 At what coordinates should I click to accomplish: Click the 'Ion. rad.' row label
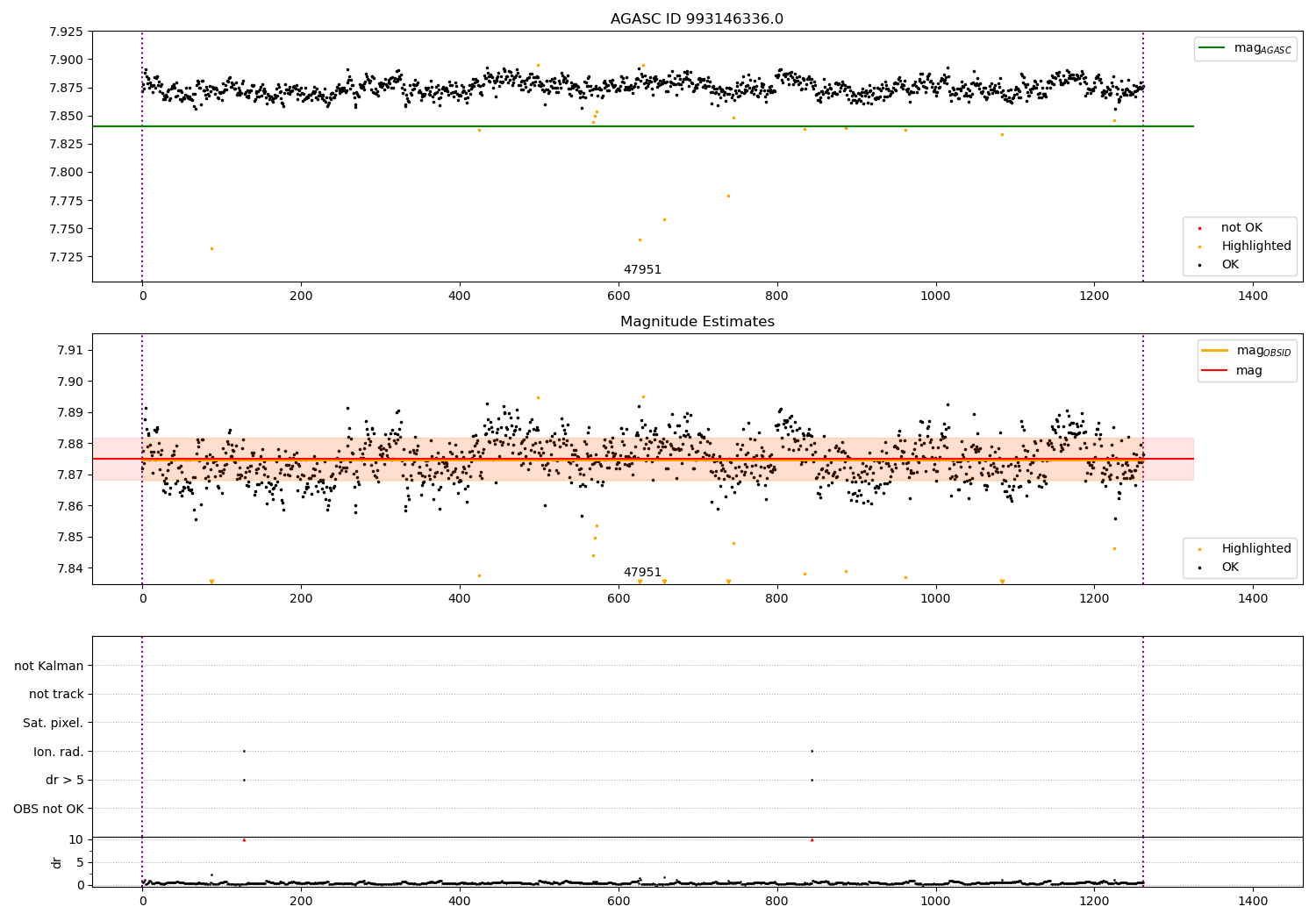(59, 752)
